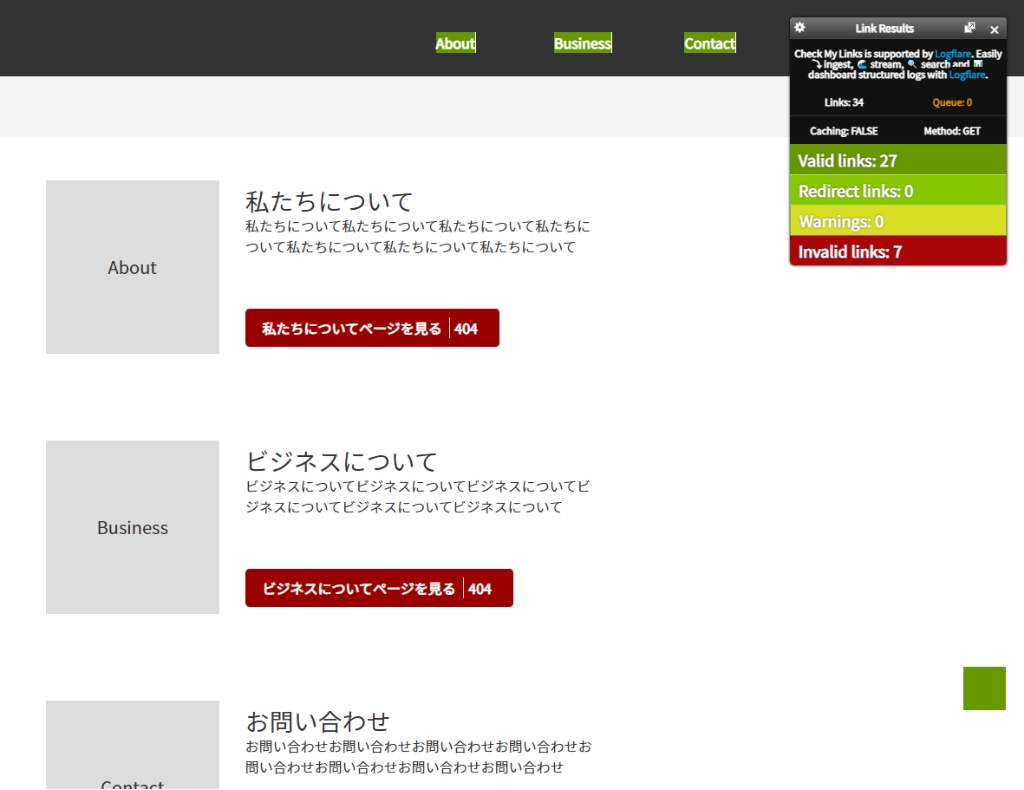Click the green square scroll-to-top button

984,688
